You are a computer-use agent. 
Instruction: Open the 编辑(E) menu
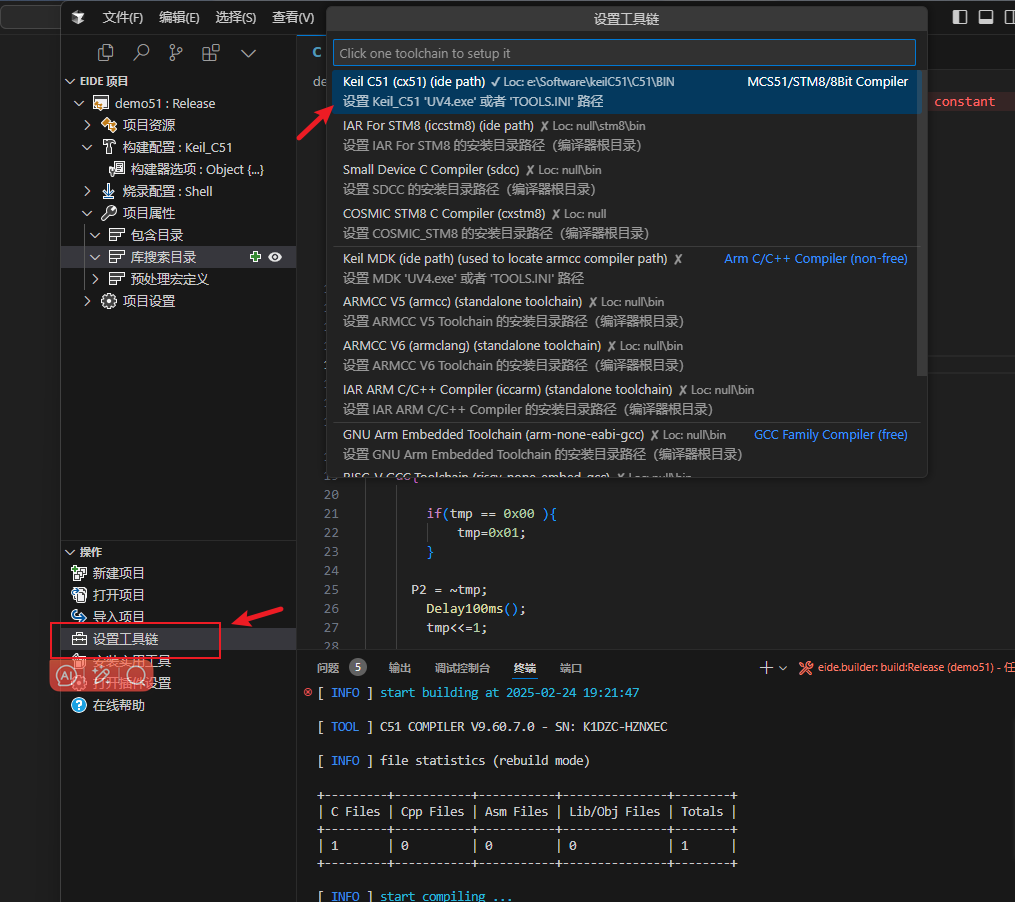179,17
